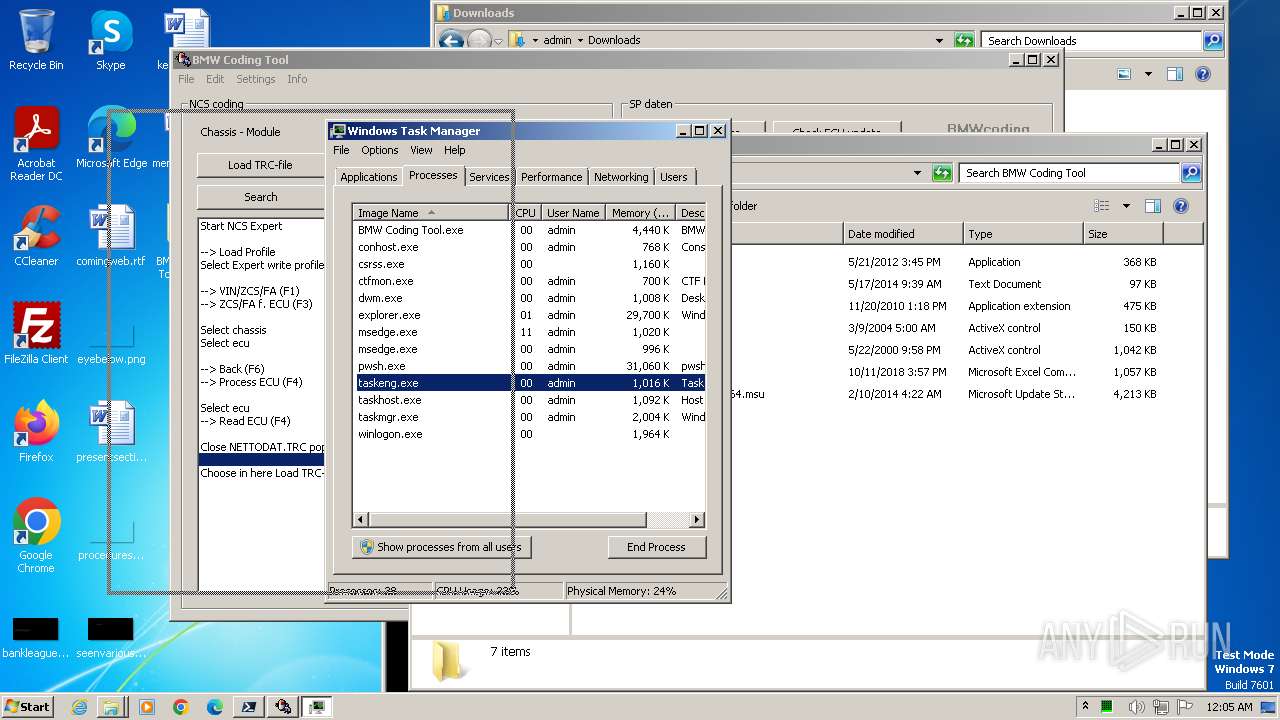Click the refresh icon in Downloads window
Viewport: 1280px width, 720px height.
pos(964,40)
